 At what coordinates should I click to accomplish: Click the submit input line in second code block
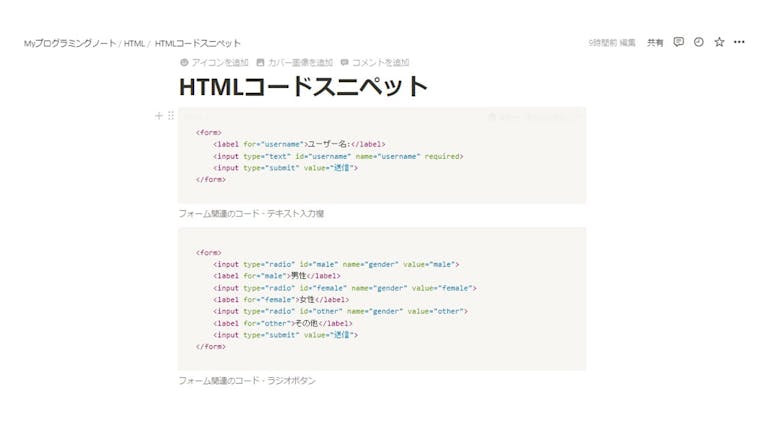(286, 335)
